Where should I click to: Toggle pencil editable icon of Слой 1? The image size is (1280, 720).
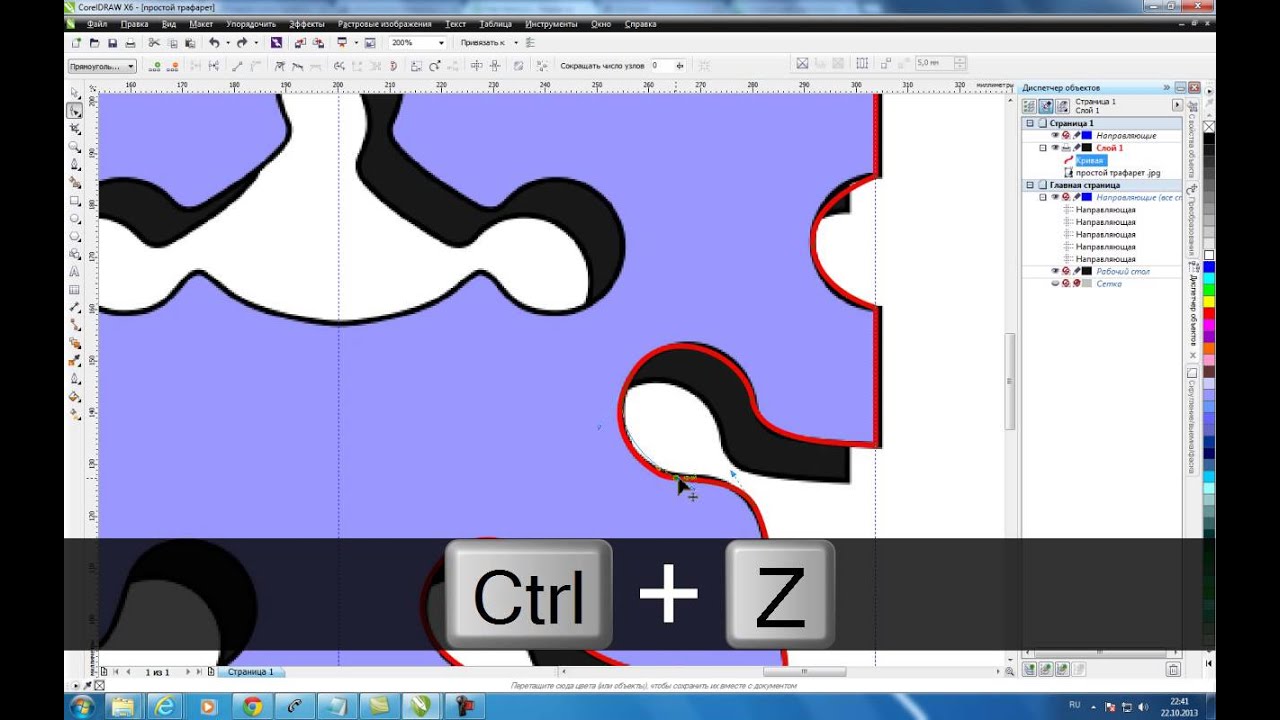[x=1077, y=148]
